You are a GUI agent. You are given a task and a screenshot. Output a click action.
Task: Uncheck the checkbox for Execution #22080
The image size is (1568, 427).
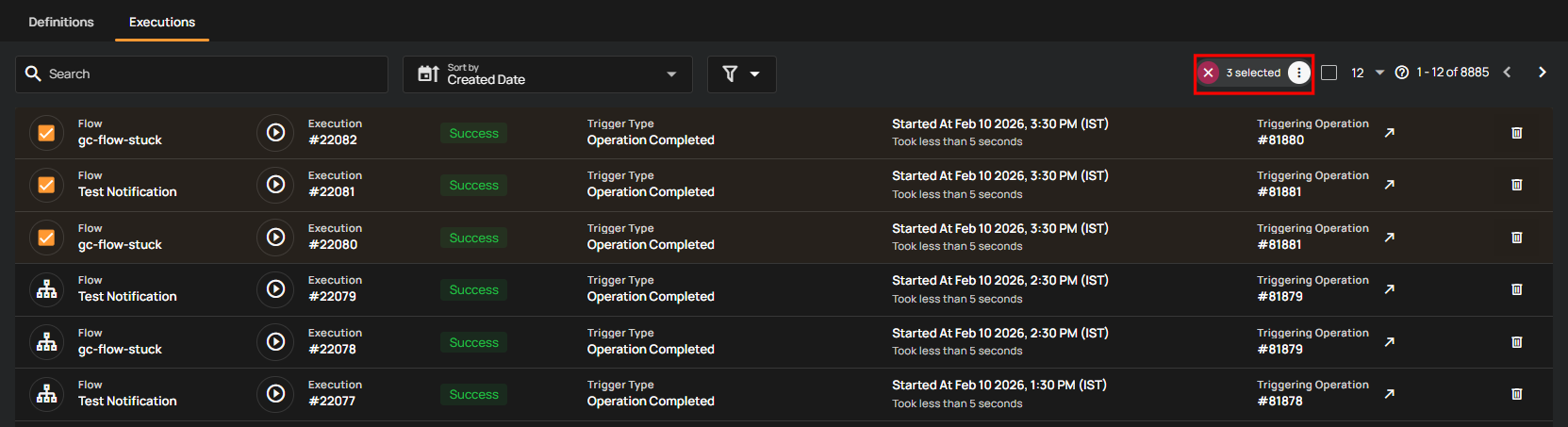(46, 238)
